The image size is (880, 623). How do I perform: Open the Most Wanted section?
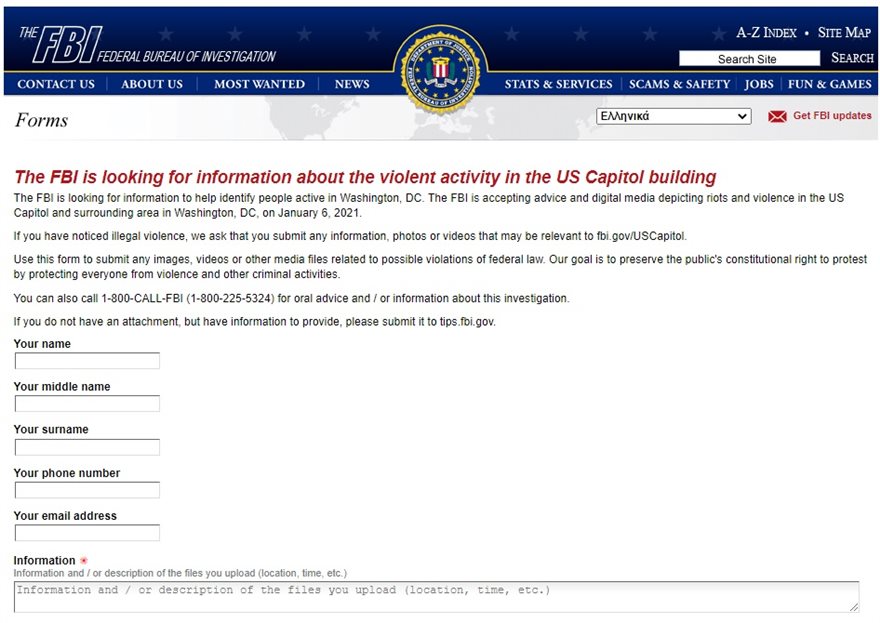coord(259,84)
